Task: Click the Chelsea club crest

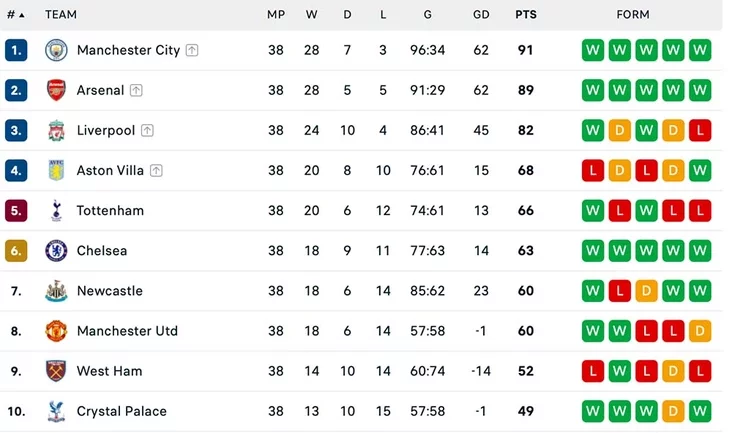Action: [56, 251]
